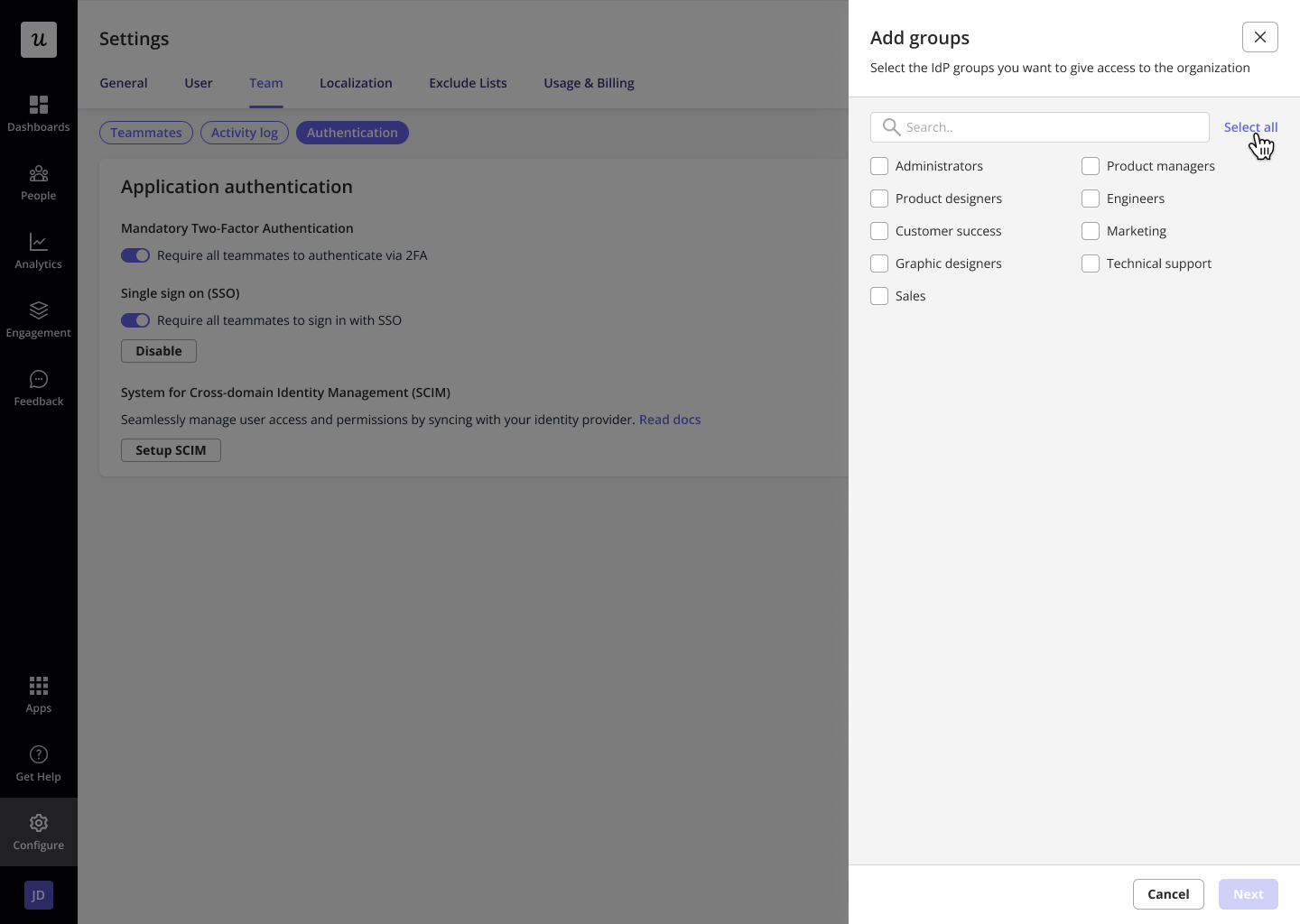The image size is (1300, 924).
Task: Go to Analytics in the sidebar
Action: [x=38, y=251]
